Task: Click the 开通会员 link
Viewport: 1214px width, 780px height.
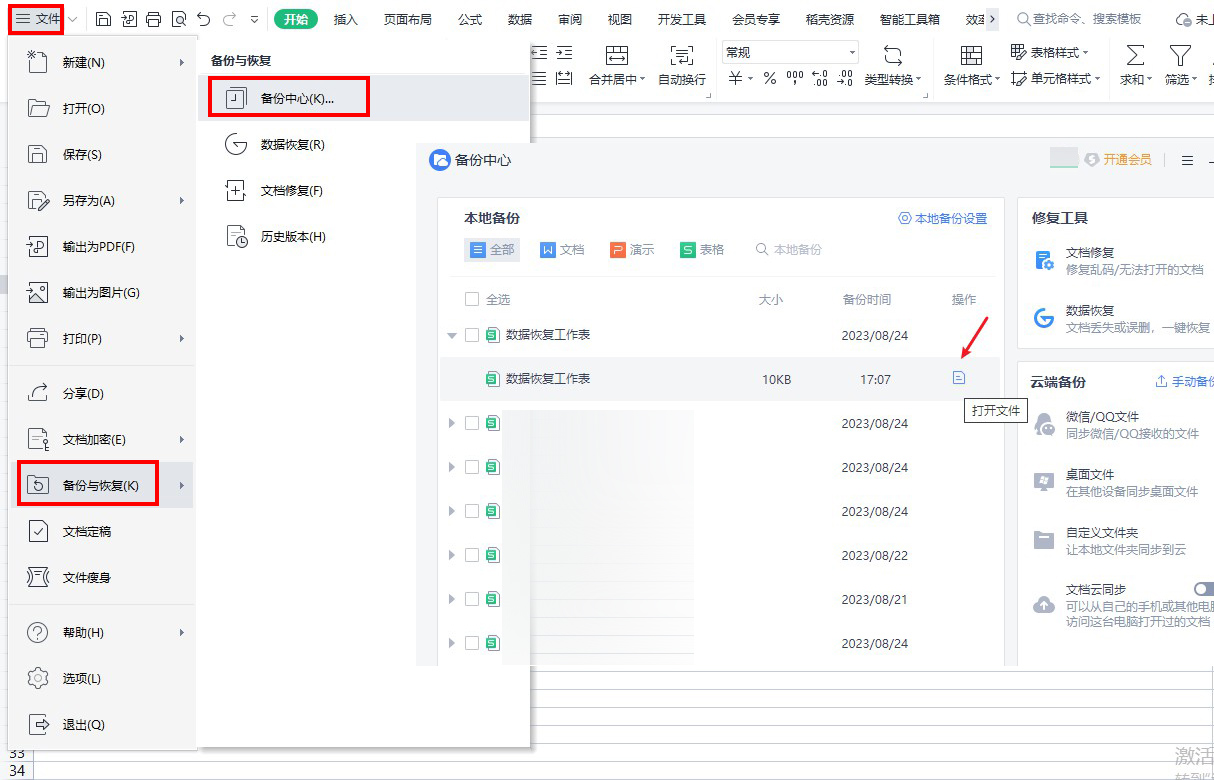Action: (x=1118, y=160)
